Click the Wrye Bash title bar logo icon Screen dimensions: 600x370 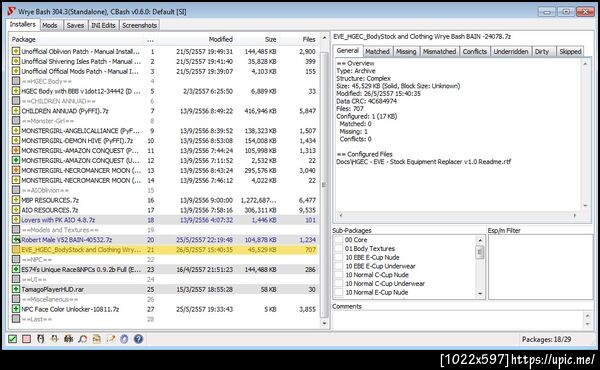11,11
